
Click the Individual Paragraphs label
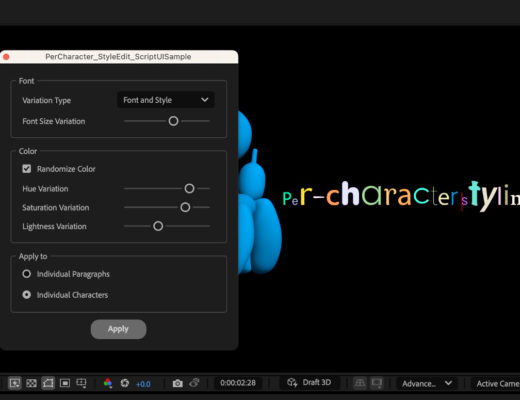pyautogui.click(x=73, y=274)
